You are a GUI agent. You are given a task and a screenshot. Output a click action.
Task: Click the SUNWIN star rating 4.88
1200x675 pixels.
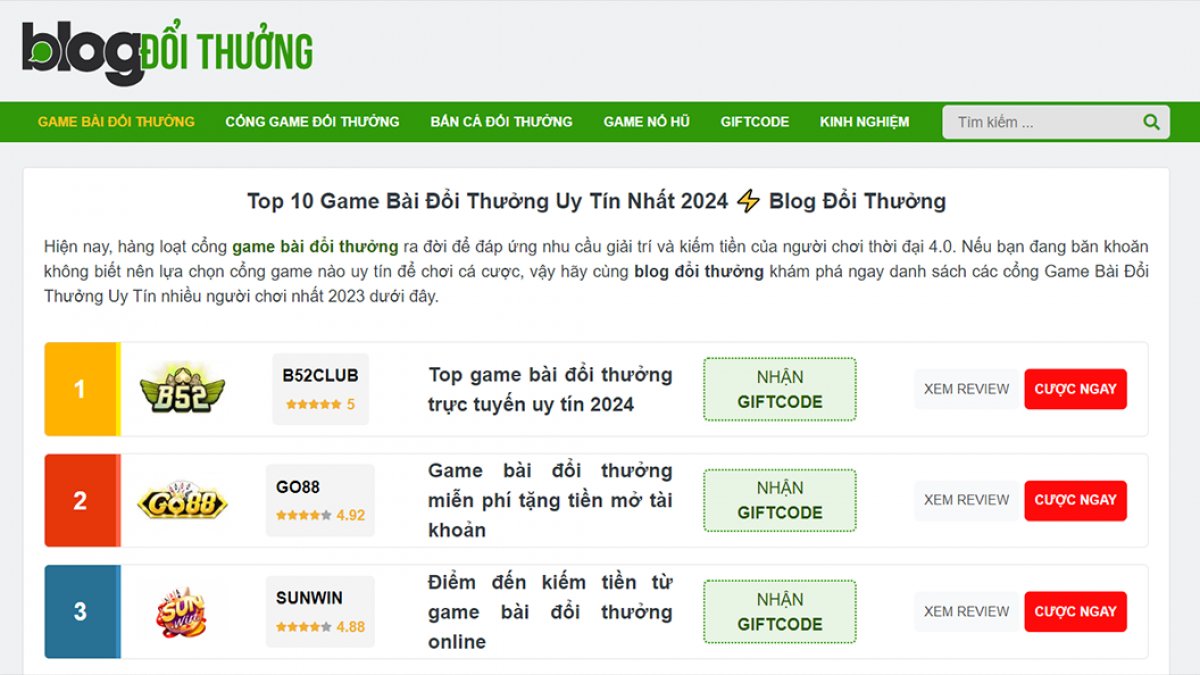click(x=320, y=627)
